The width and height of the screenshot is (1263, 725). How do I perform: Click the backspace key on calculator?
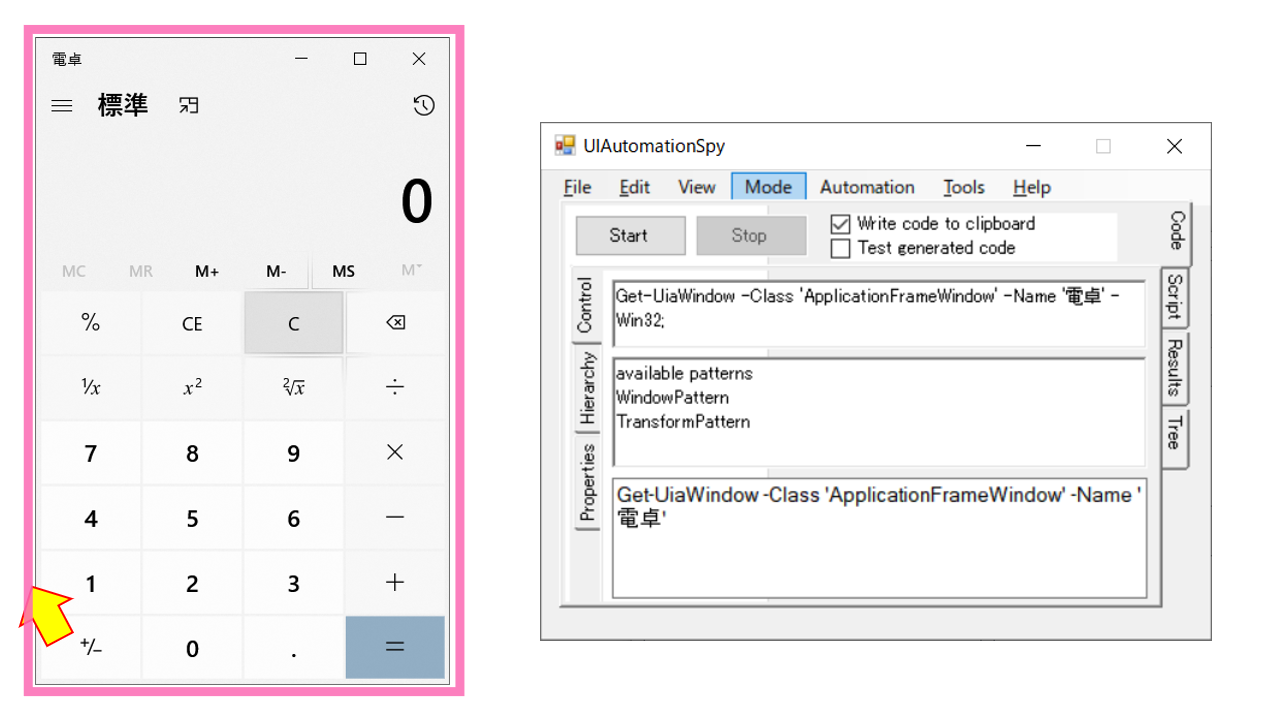coord(395,323)
